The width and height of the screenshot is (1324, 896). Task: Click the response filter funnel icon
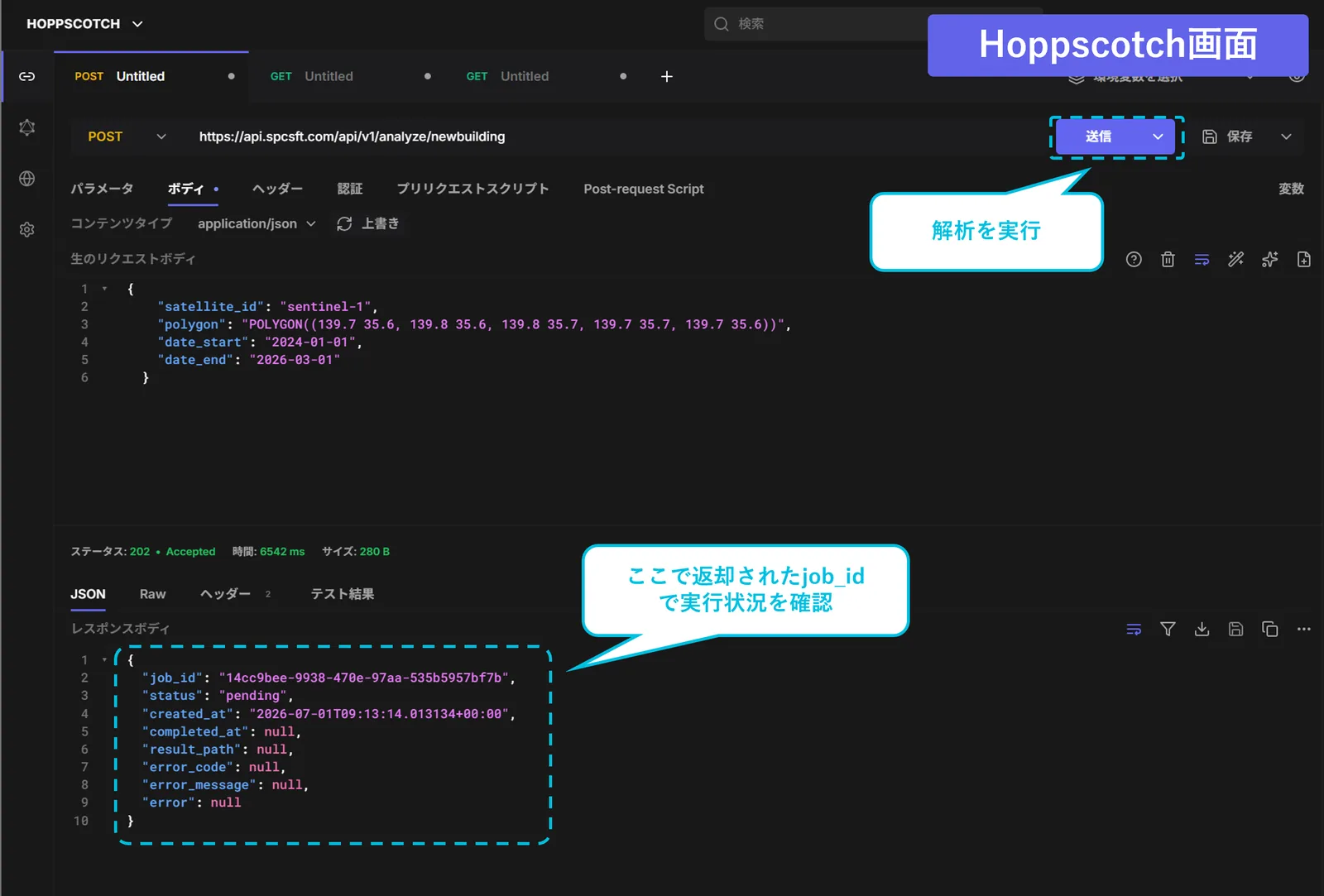[1168, 630]
